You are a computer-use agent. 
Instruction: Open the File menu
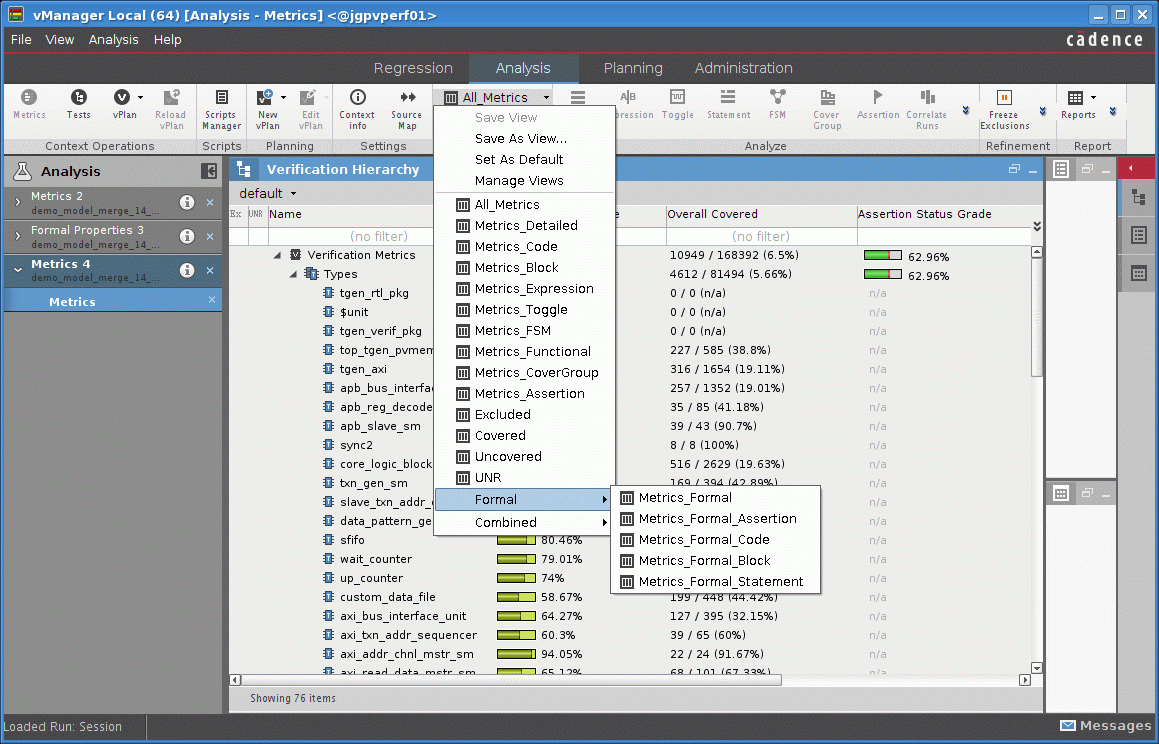pos(21,39)
